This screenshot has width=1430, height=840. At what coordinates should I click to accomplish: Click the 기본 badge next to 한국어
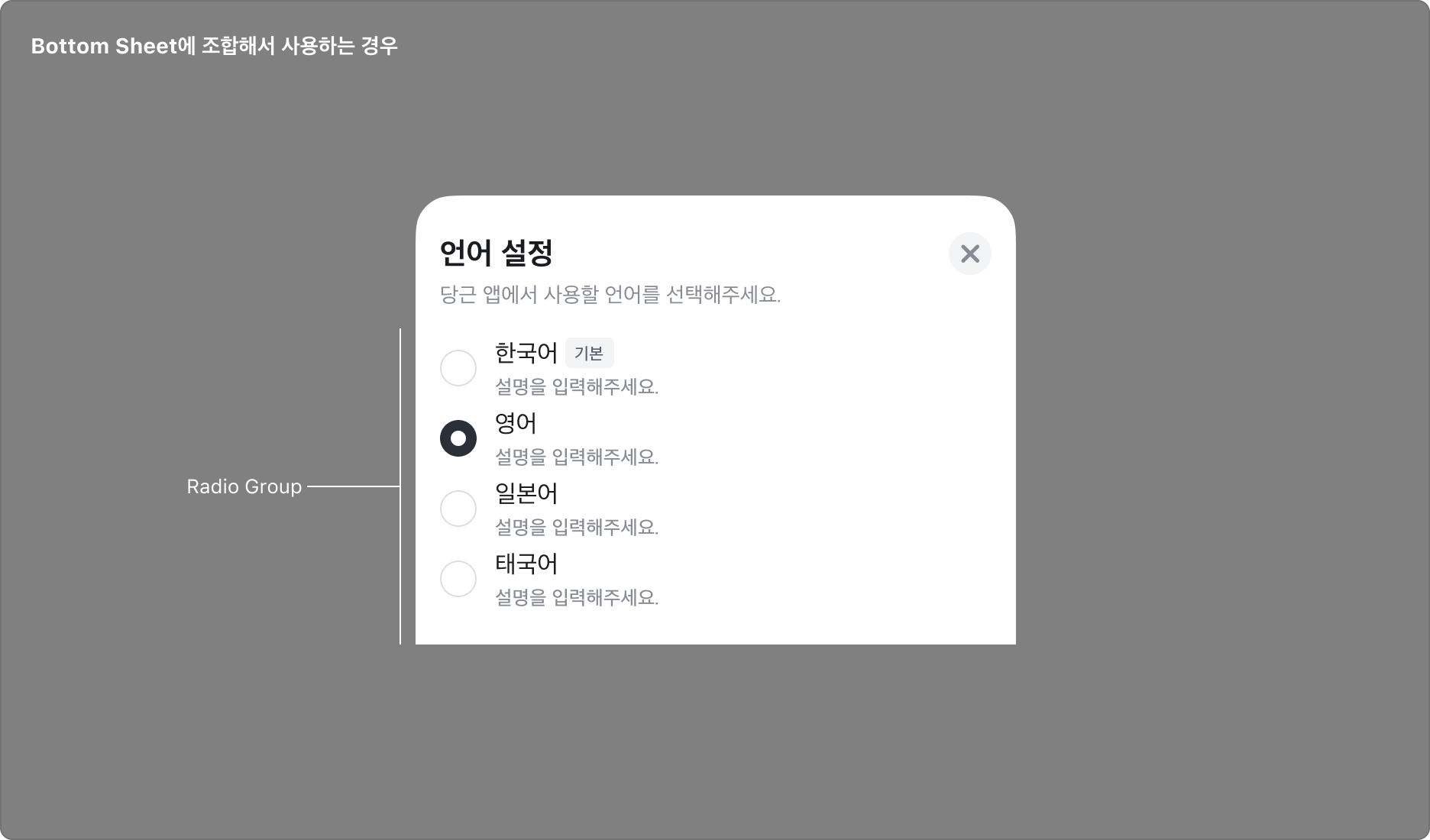point(589,353)
